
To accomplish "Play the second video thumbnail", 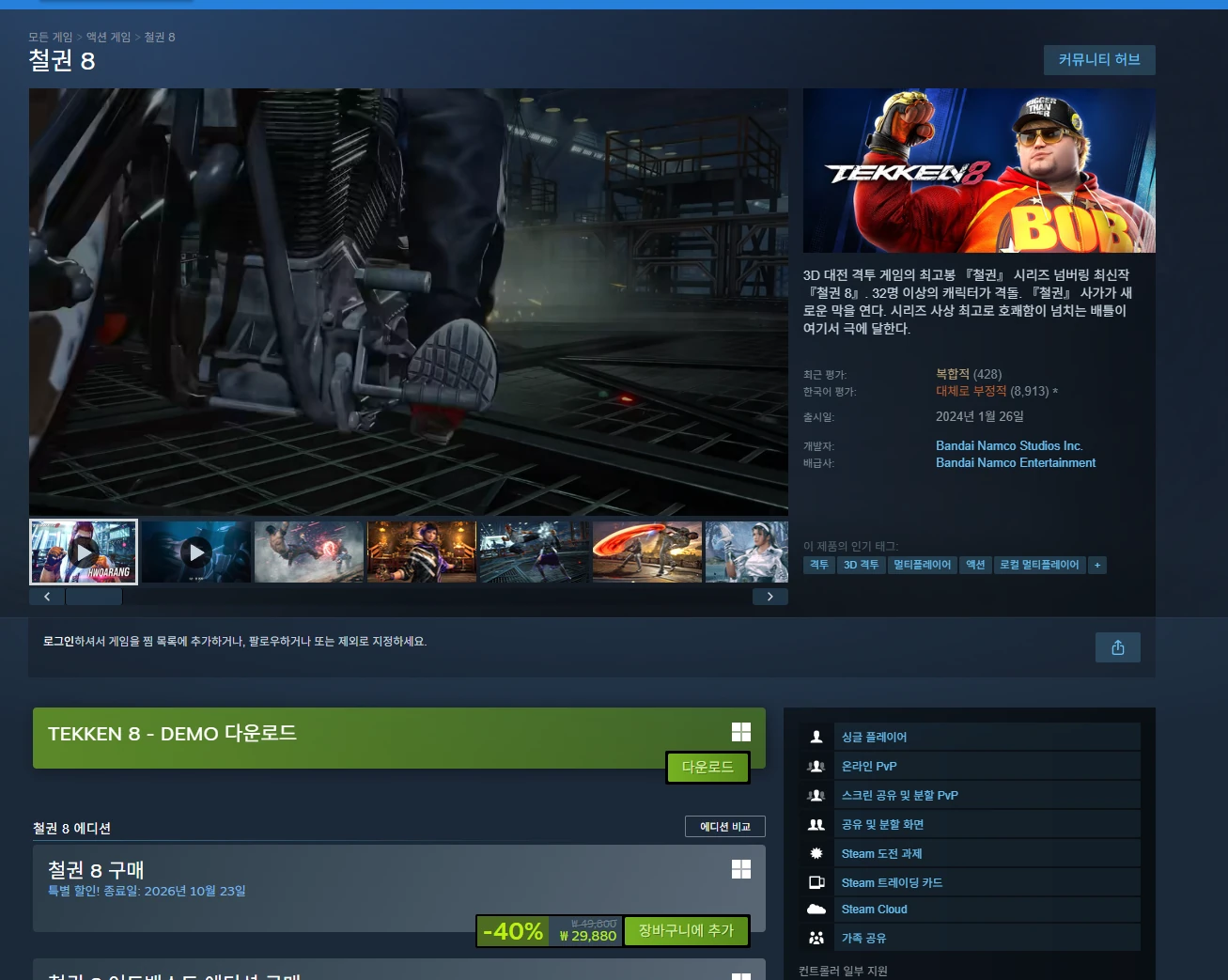I will [195, 552].
